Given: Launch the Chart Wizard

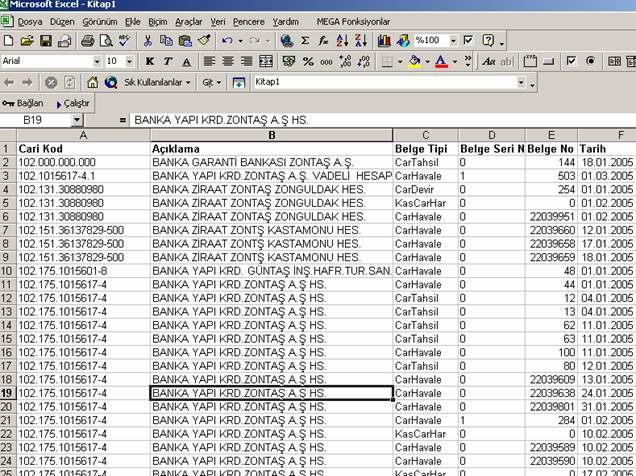Looking at the screenshot, I should 384,41.
